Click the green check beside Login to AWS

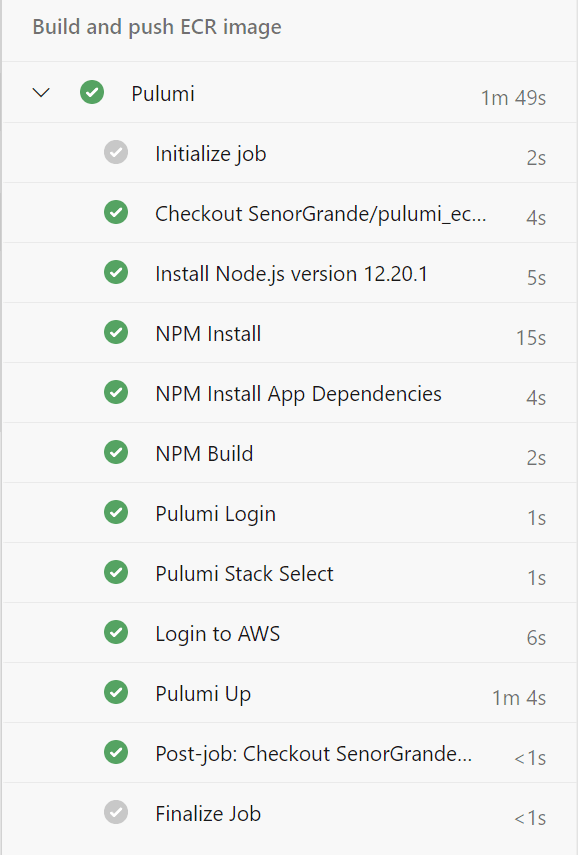(116, 632)
